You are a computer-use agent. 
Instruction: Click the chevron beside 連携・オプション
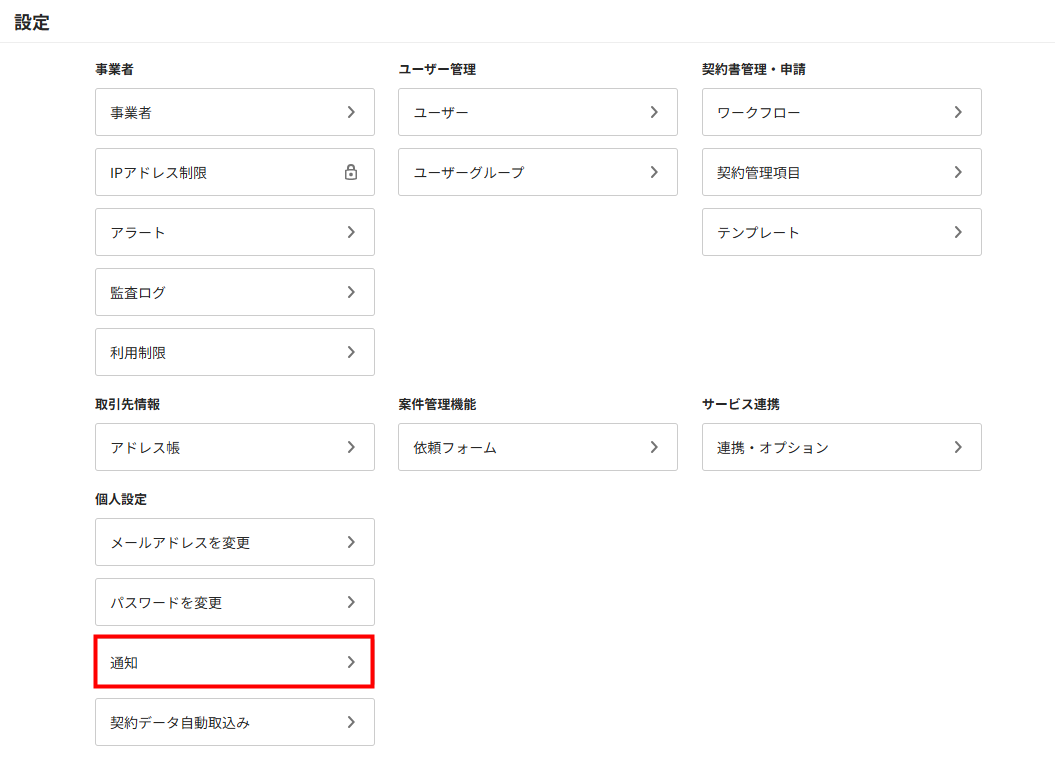tap(958, 447)
